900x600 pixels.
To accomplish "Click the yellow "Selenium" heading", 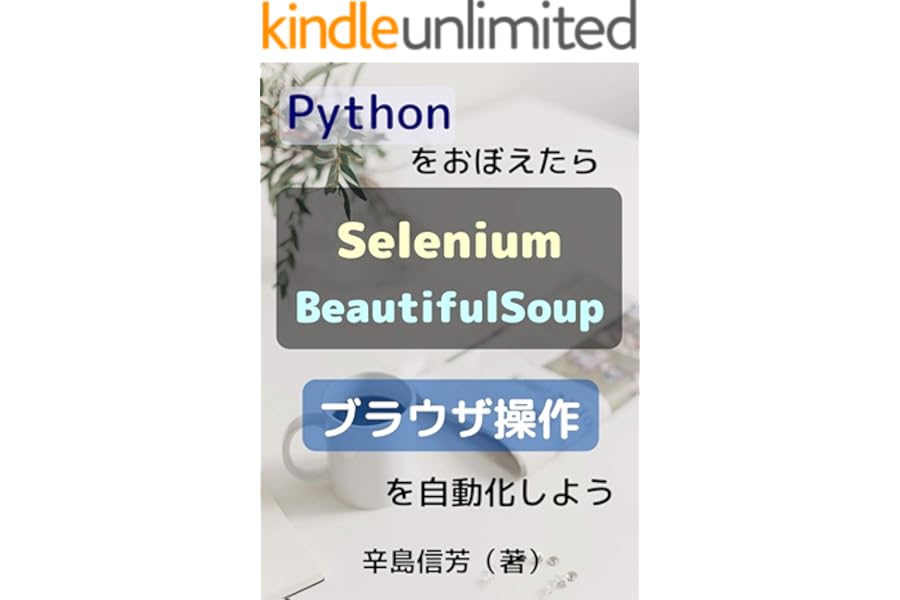I will click(449, 241).
